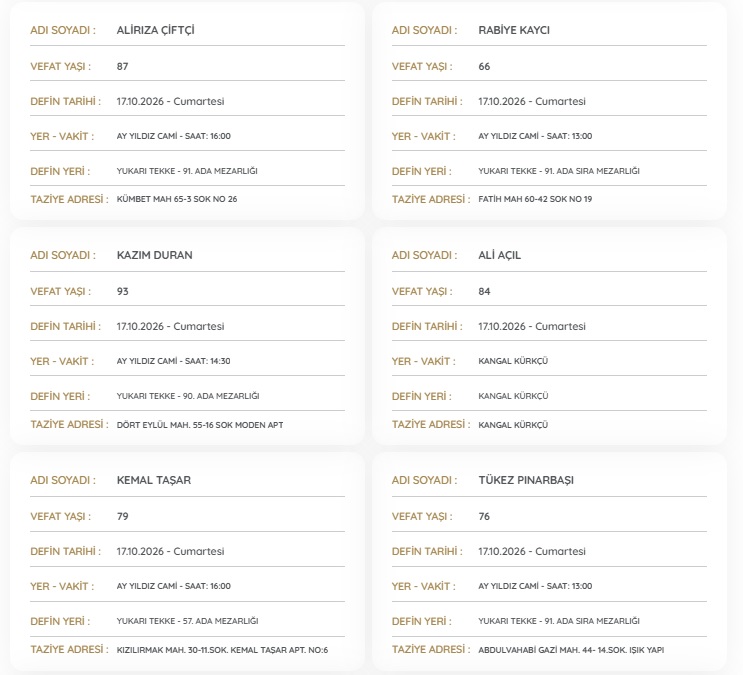This screenshot has width=743, height=675.
Task: Select the name RABİYE KAYCI
Action: pyautogui.click(x=514, y=30)
